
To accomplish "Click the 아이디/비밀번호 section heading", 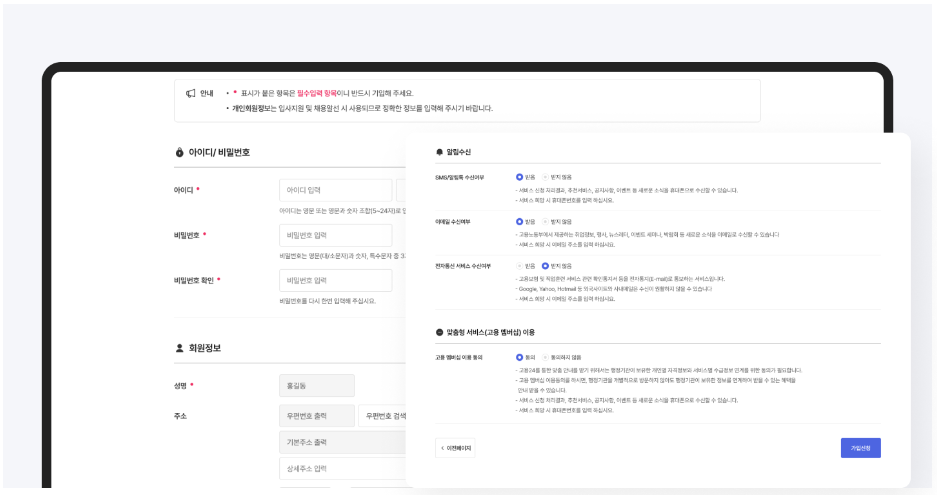I will tap(219, 152).
